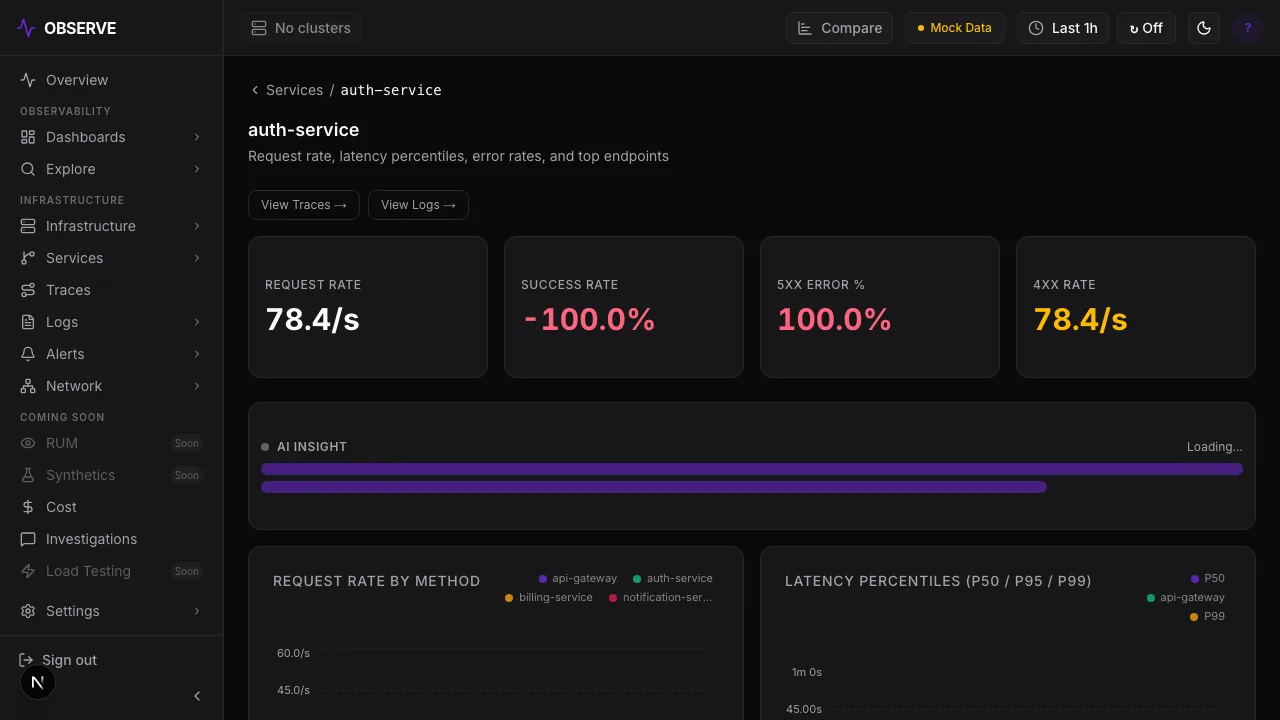Screen dimensions: 1280x720
Task: Click the Traces icon in sidebar
Action: [x=28, y=290]
